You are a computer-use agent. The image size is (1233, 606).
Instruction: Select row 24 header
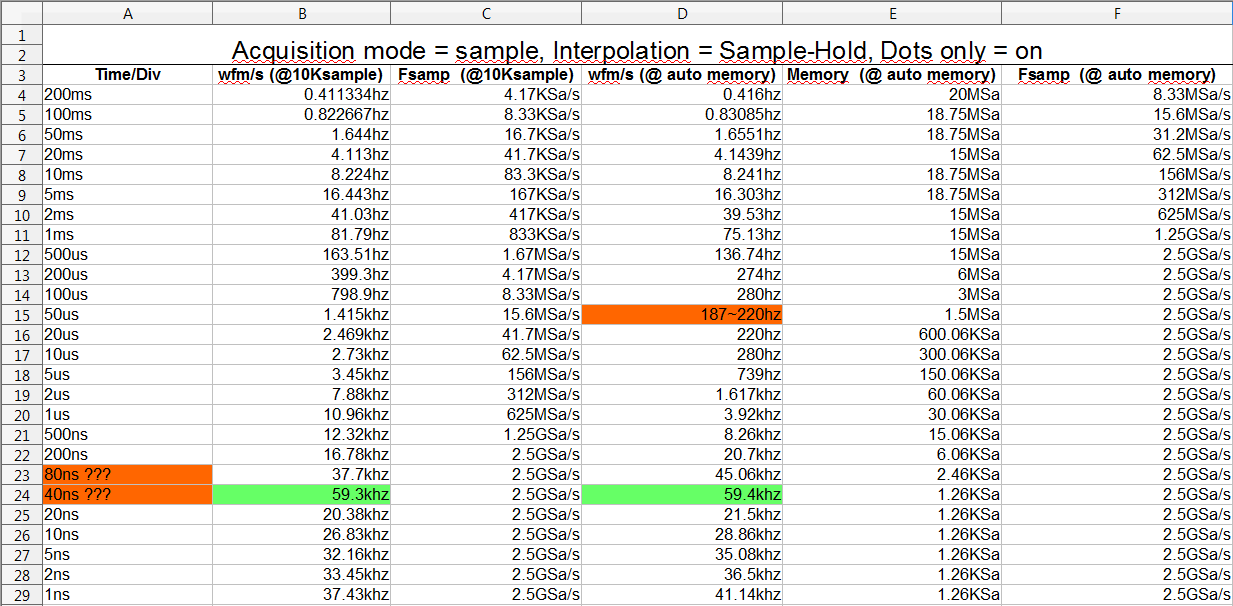(x=21, y=494)
